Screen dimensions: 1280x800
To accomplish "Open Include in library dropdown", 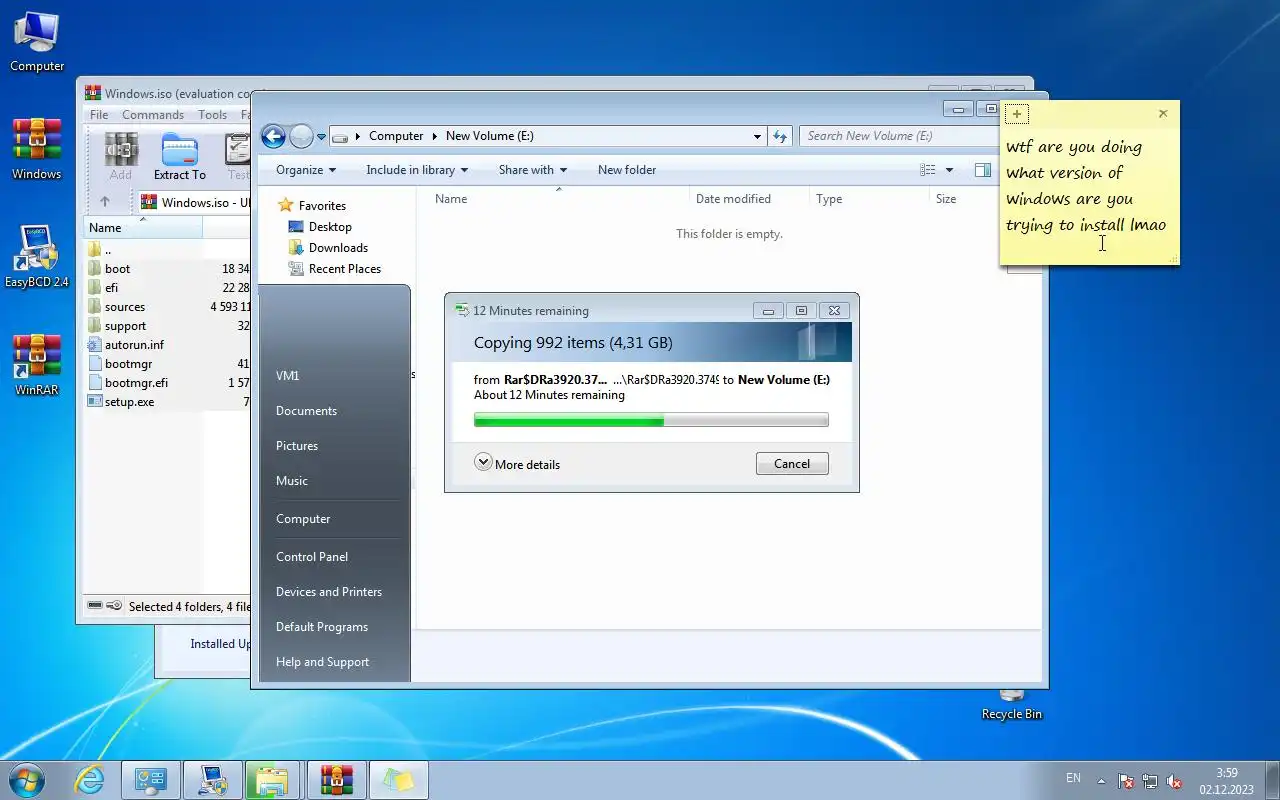I will tap(417, 170).
